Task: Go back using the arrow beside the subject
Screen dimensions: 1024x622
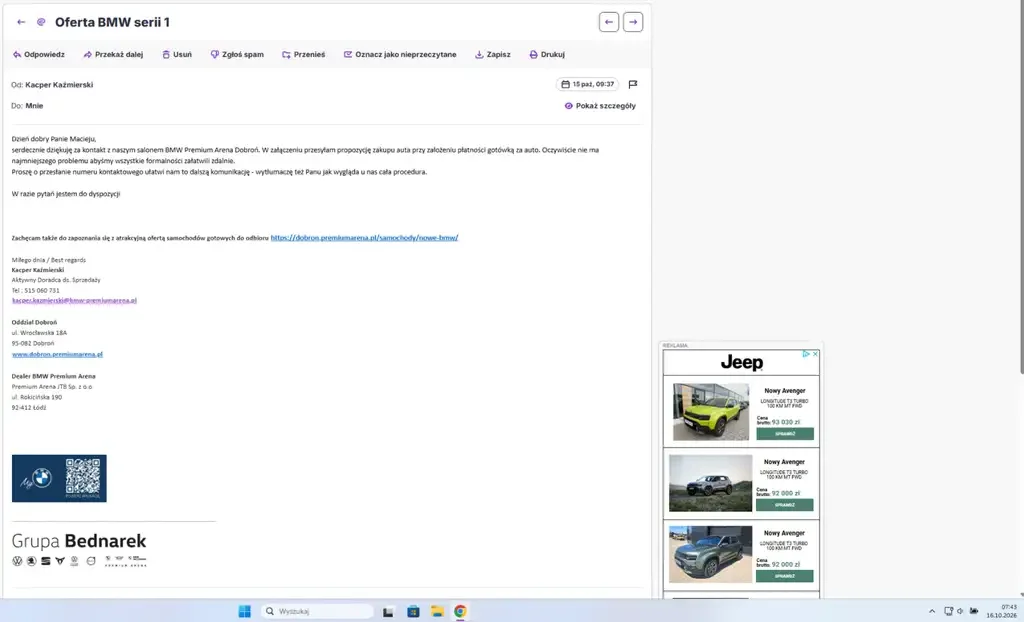Action: pyautogui.click(x=21, y=22)
